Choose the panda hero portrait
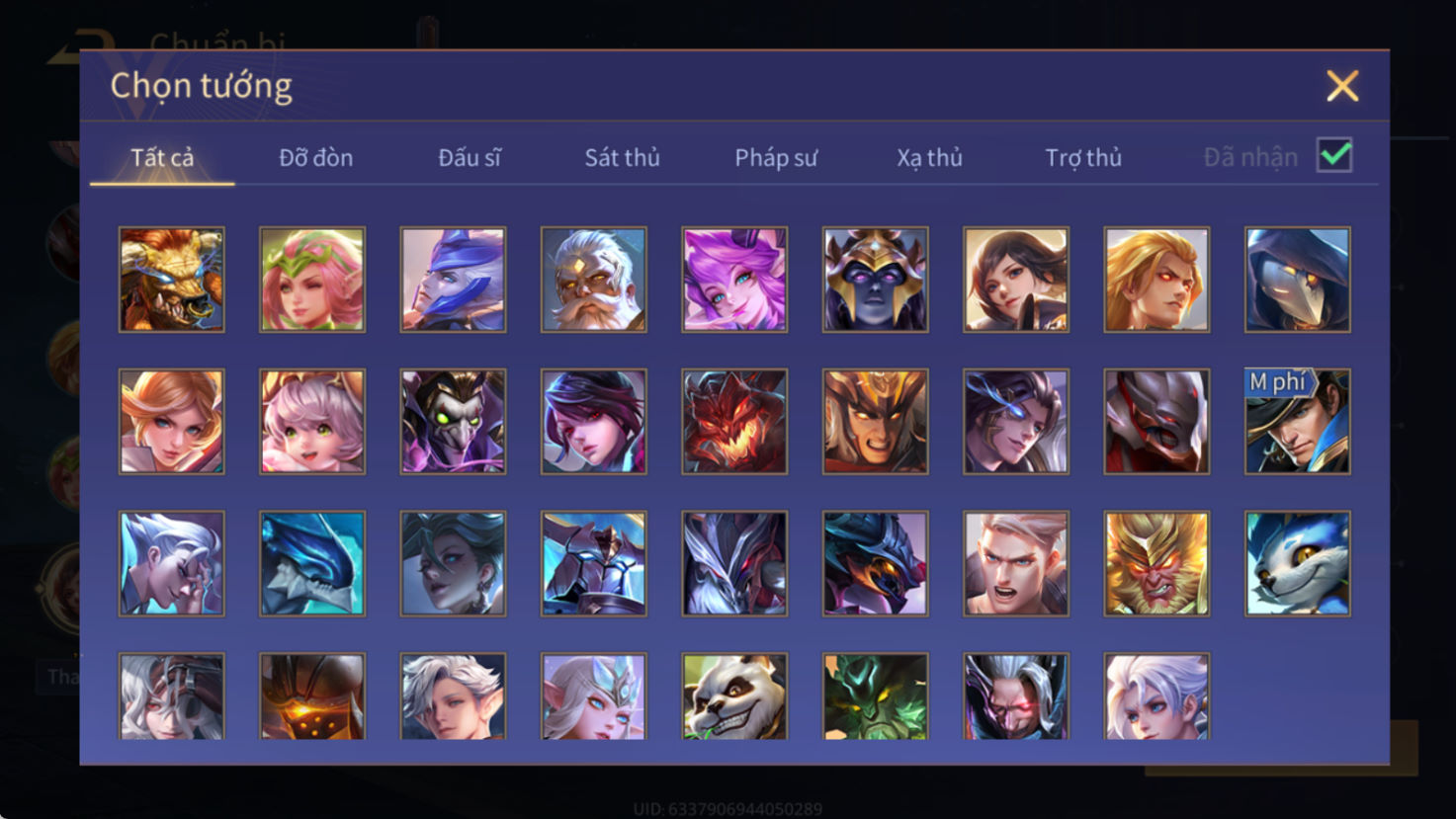Screen dimensions: 1456x819 [734, 696]
